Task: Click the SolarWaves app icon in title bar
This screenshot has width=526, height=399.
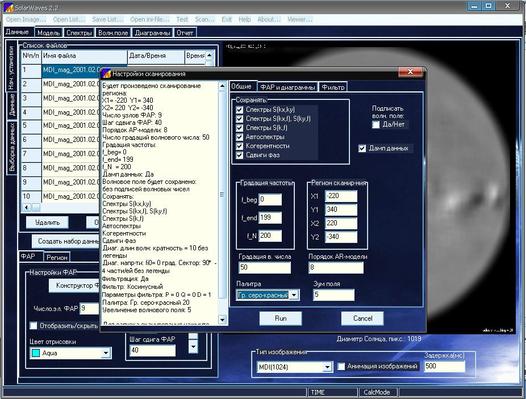Action: [8, 7]
